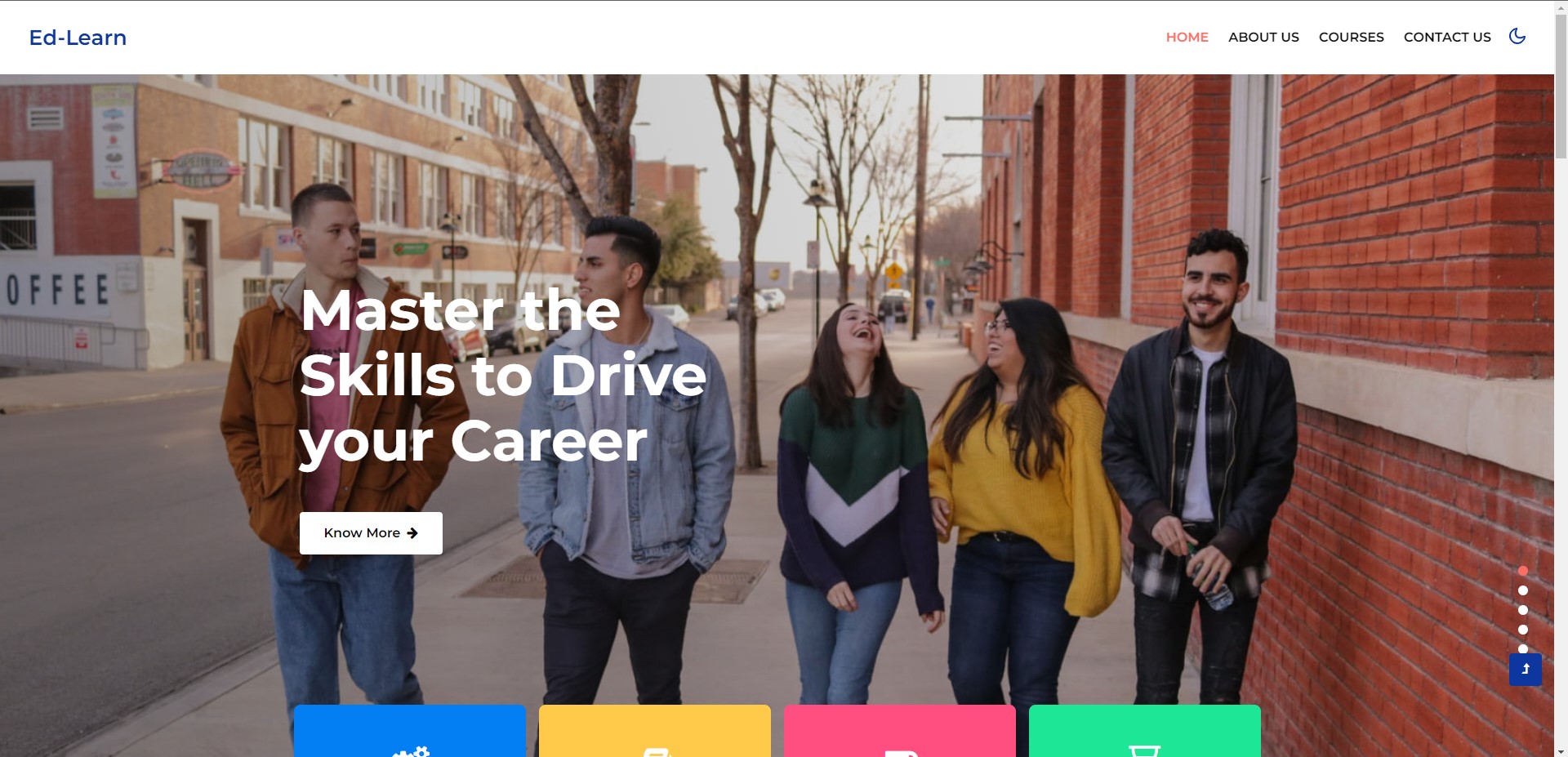Click the hero heading Master the Skills
Viewport: 1568px width, 757px height.
(x=503, y=376)
